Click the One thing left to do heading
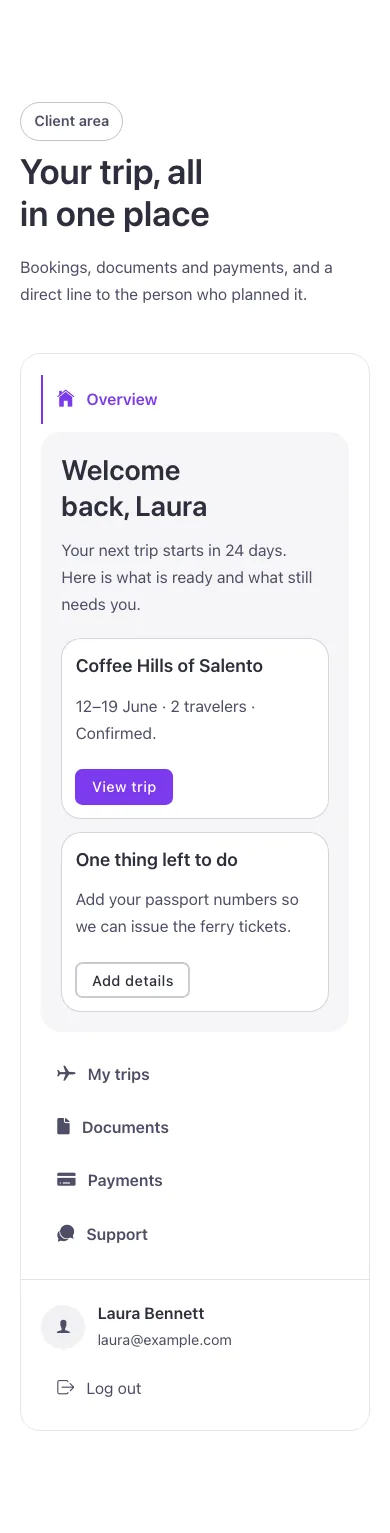Screen dimensions: 390x1533 (156, 860)
